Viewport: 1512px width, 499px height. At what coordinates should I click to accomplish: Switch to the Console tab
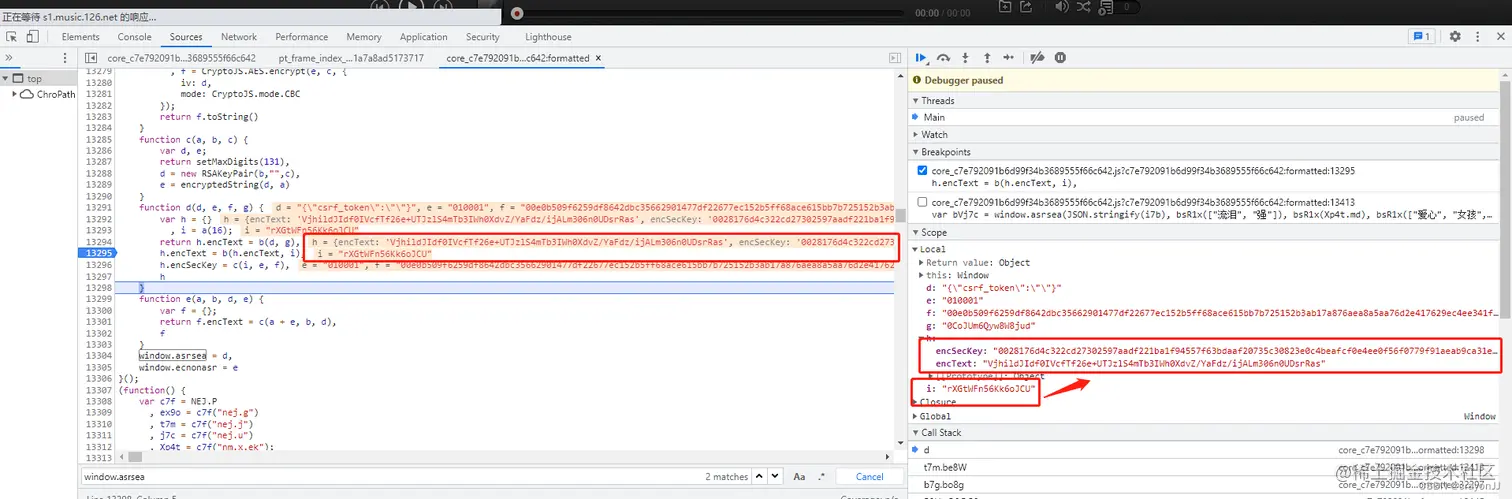(x=135, y=37)
